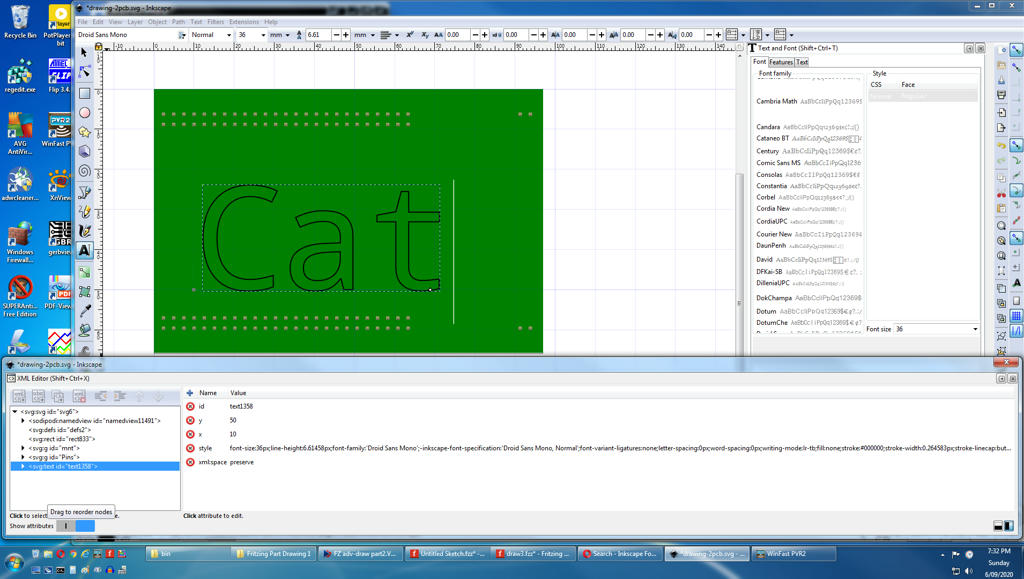Viewport: 1024px width, 579px height.
Task: Open the Path menu
Action: tap(178, 22)
